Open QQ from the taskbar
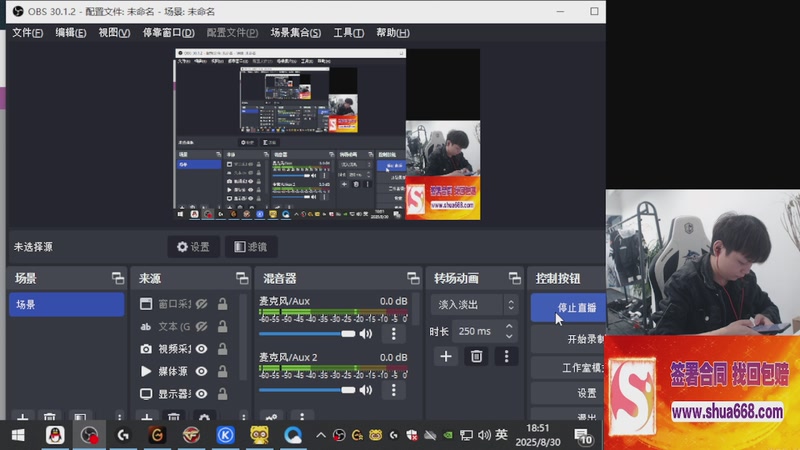800x450 pixels. click(55, 435)
